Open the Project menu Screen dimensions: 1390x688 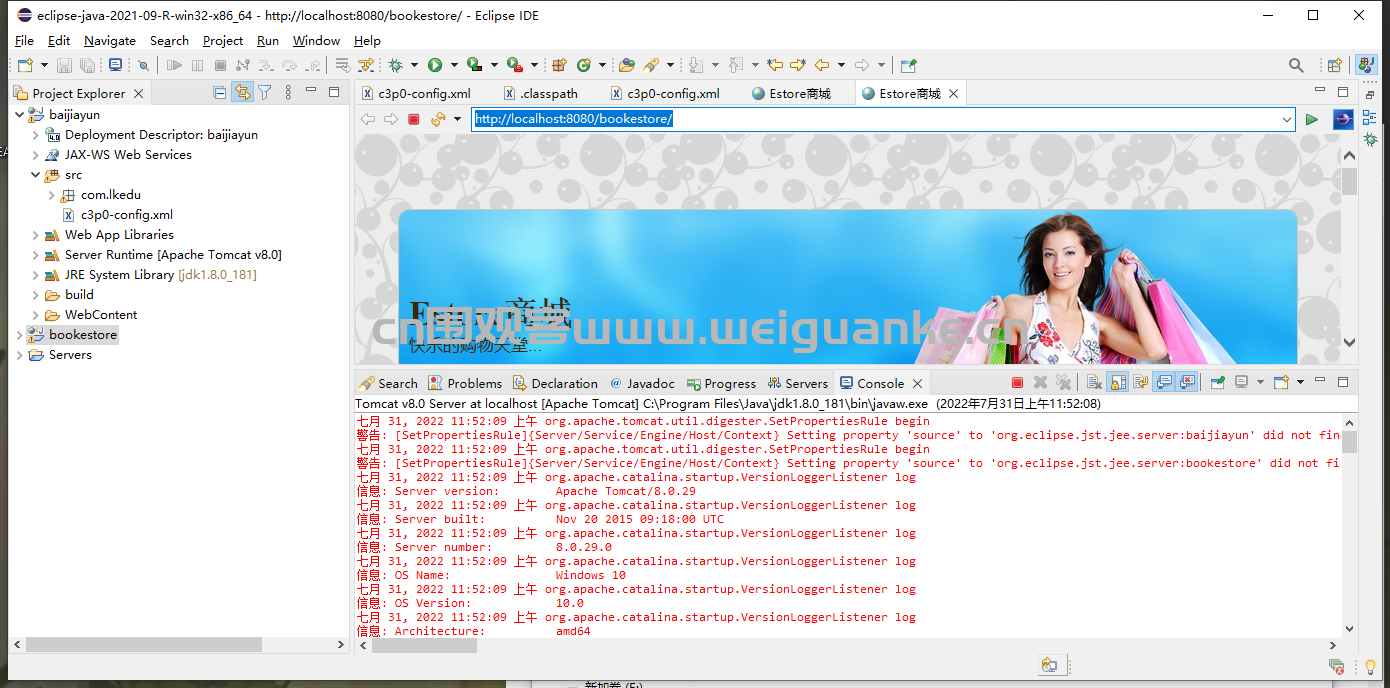tap(223, 41)
